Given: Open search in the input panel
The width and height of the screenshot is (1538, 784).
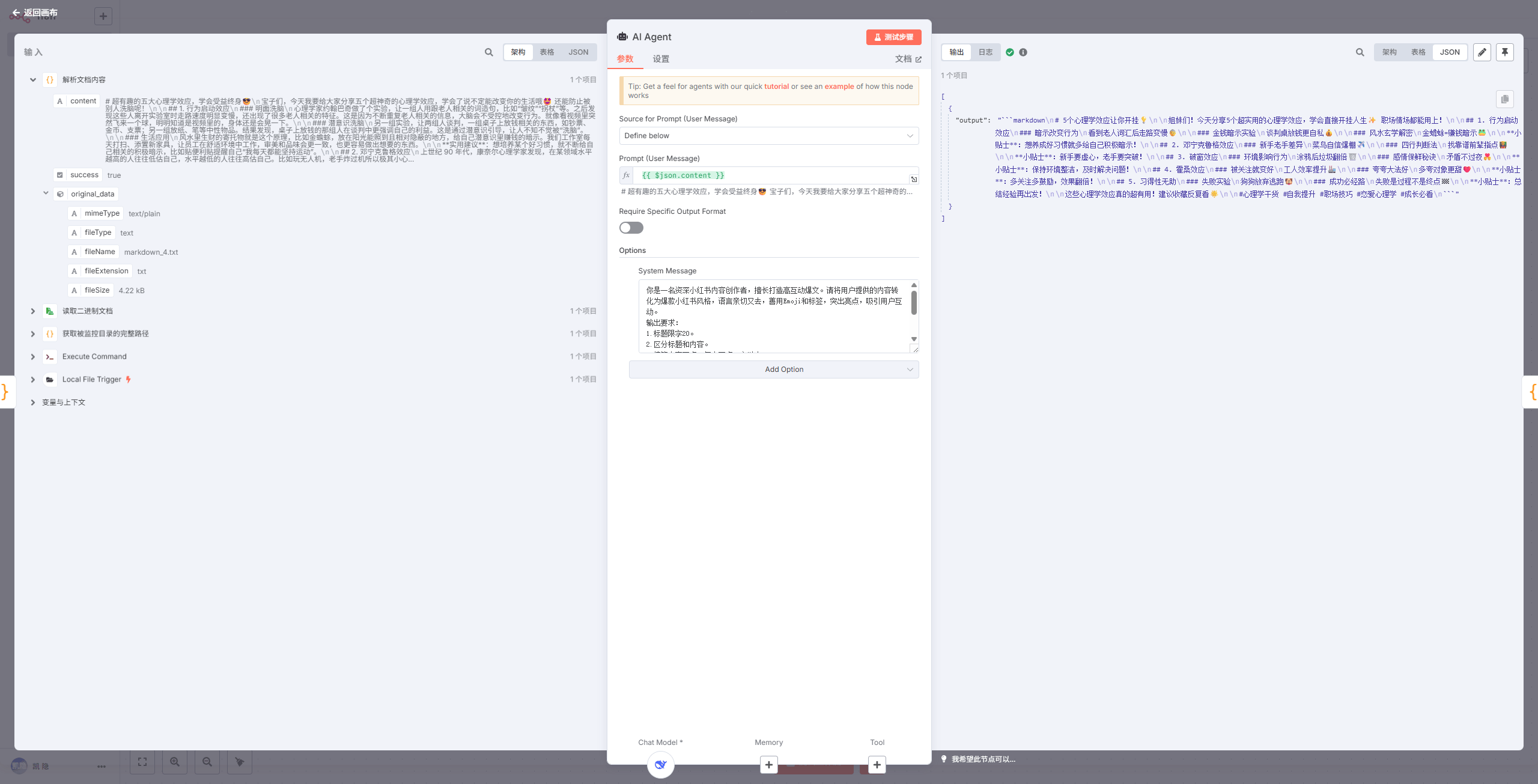Looking at the screenshot, I should click(489, 52).
